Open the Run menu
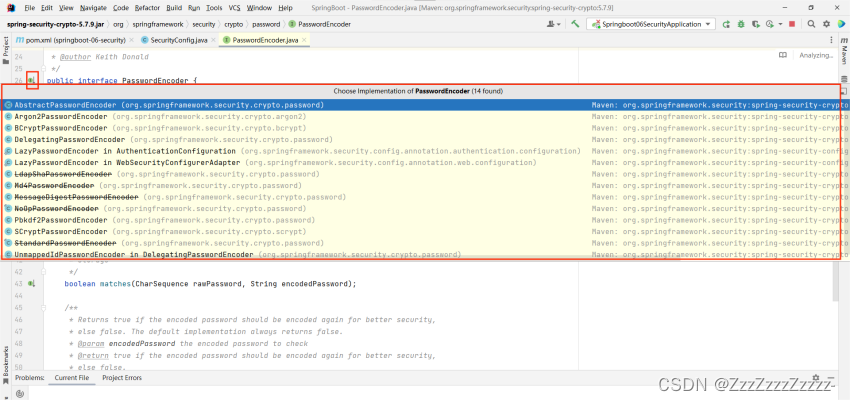The image size is (851, 401). [x=194, y=8]
